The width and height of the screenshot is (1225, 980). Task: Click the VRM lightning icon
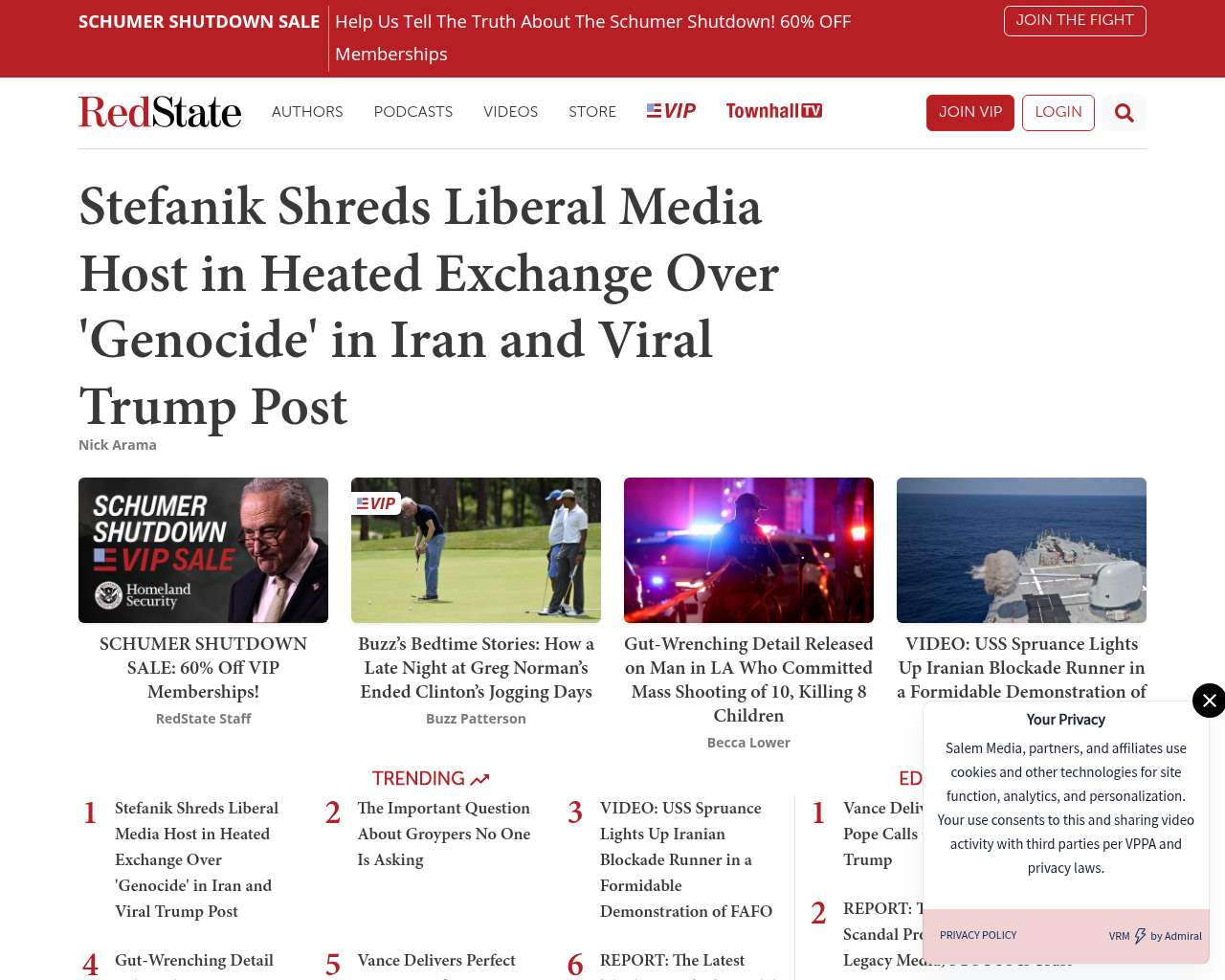pos(1140,936)
